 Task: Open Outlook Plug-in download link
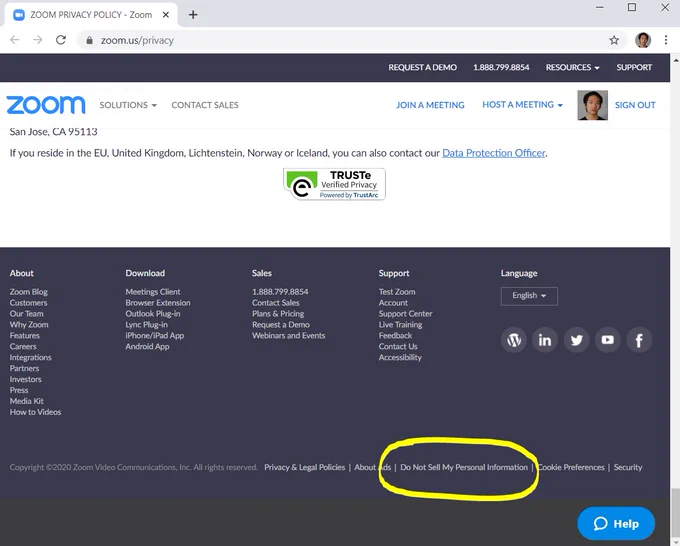coord(153,314)
